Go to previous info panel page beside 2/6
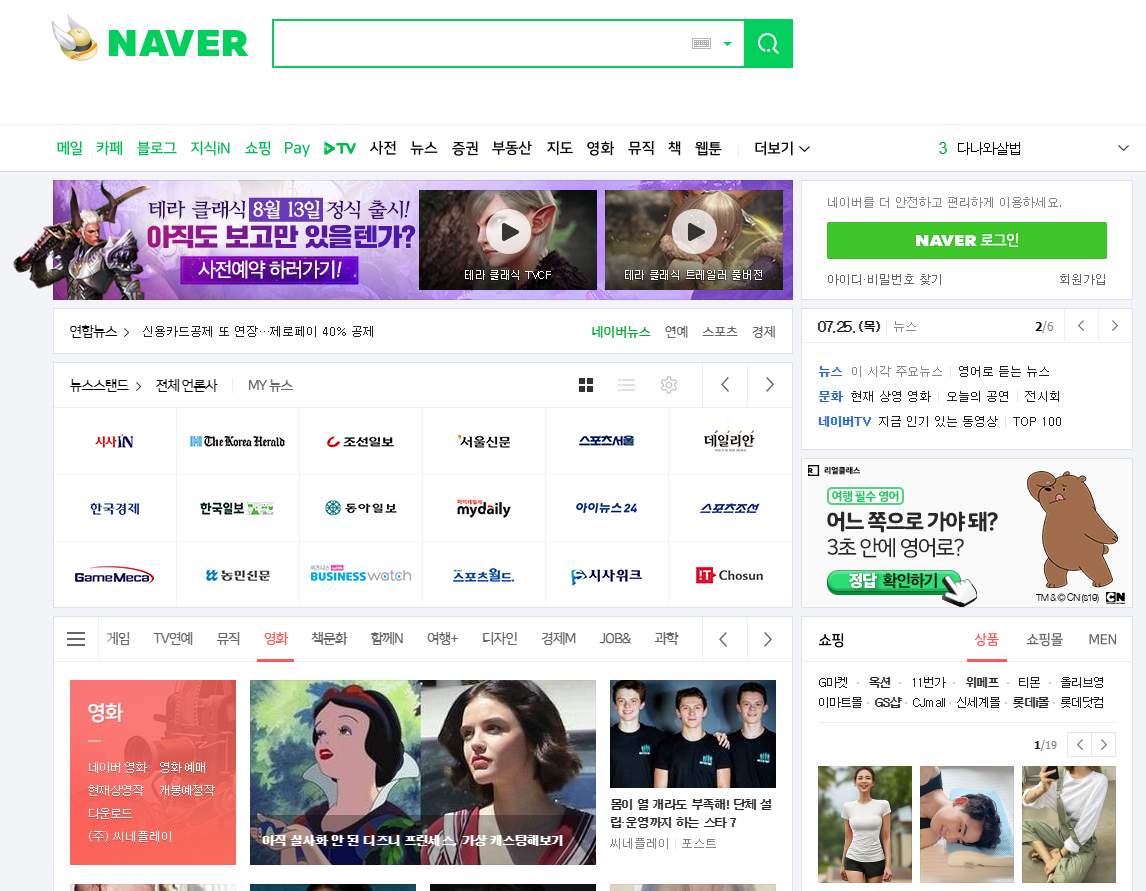Screen dimensions: 1146x891 [1082, 326]
